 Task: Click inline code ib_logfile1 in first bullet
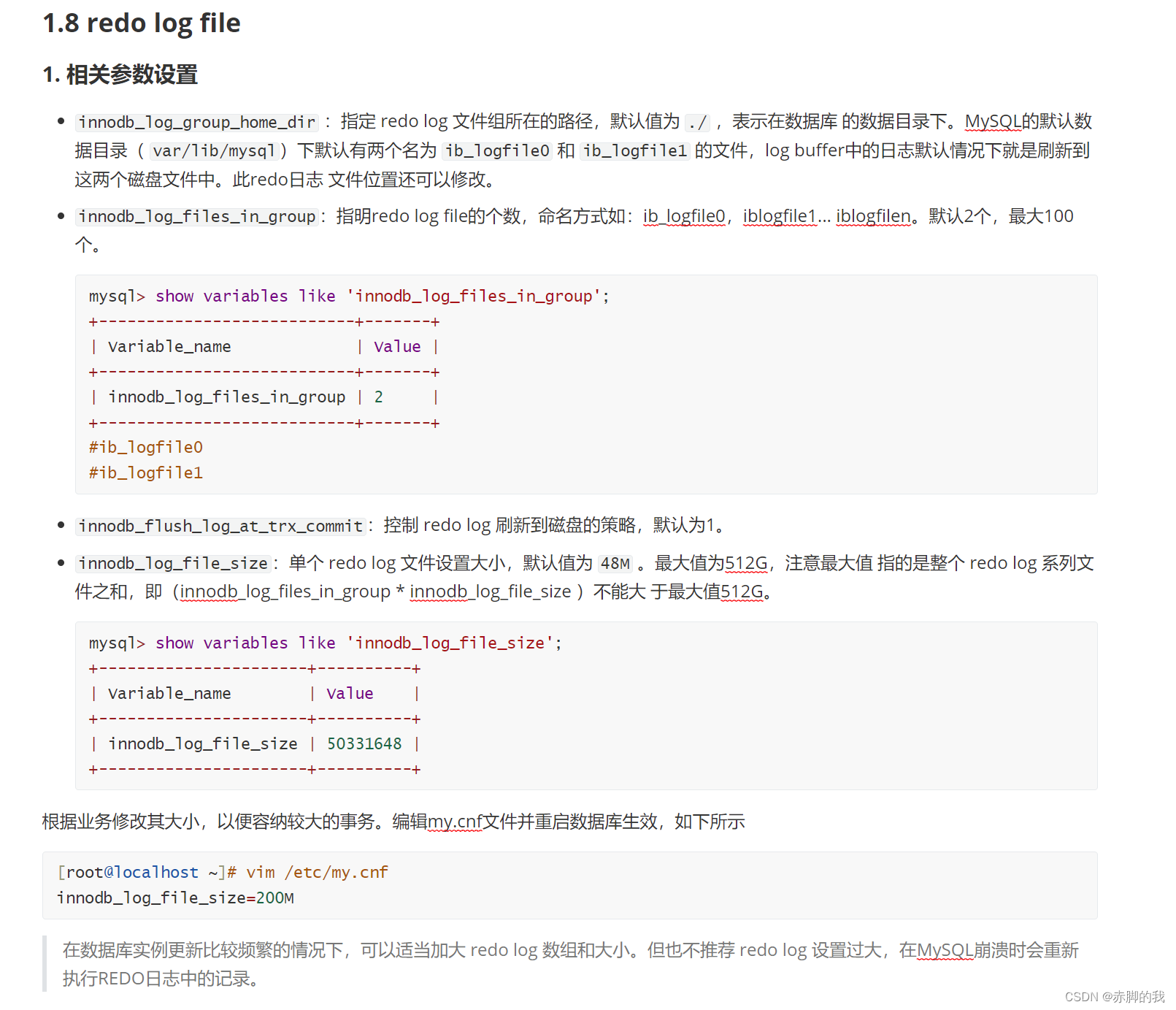[635, 151]
